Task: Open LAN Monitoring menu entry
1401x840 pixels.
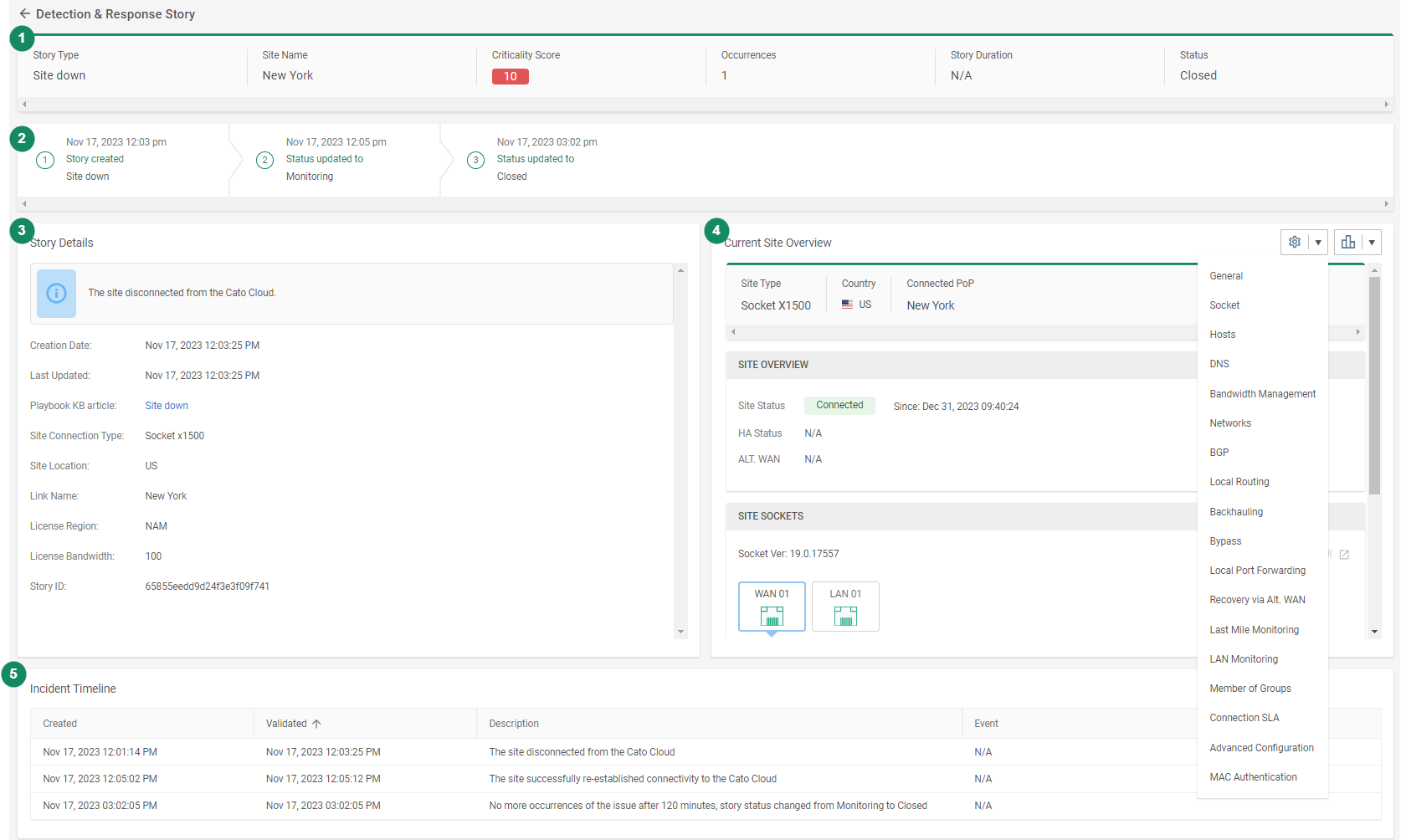Action: [1244, 659]
